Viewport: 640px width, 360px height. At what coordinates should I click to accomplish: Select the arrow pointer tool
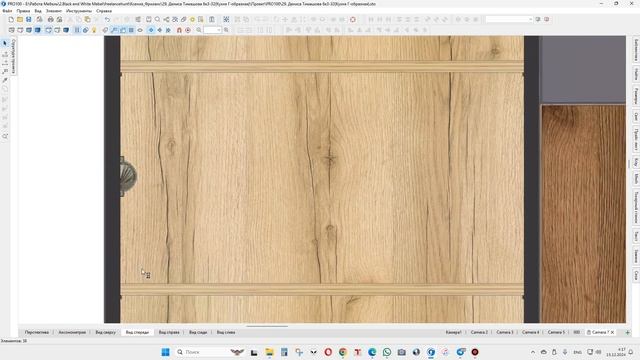[x=5, y=43]
